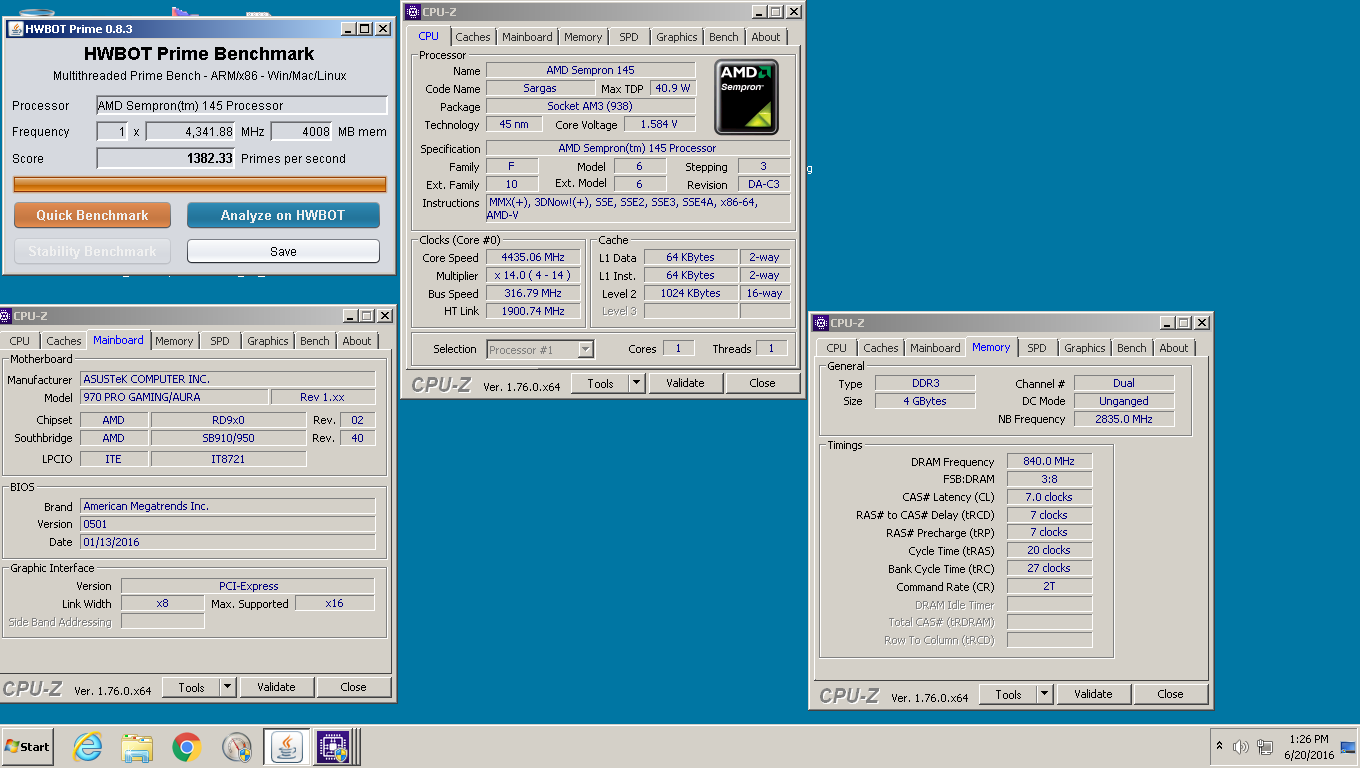Click Tools button in Memory CPU-Z window
Image resolution: width=1360 pixels, height=768 pixels.
[x=1008, y=694]
